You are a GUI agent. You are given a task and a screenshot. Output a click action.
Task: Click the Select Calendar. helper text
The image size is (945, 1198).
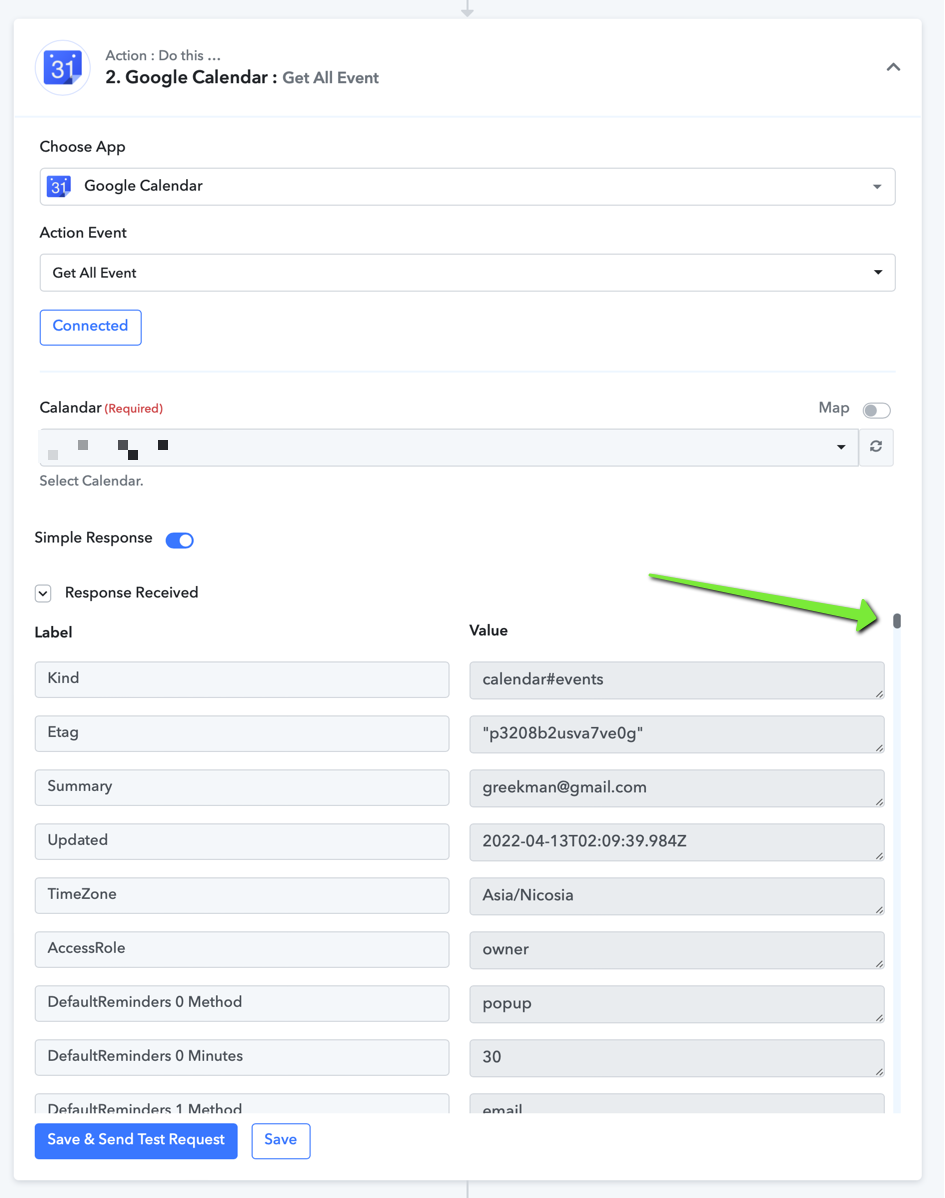pyautogui.click(x=91, y=481)
